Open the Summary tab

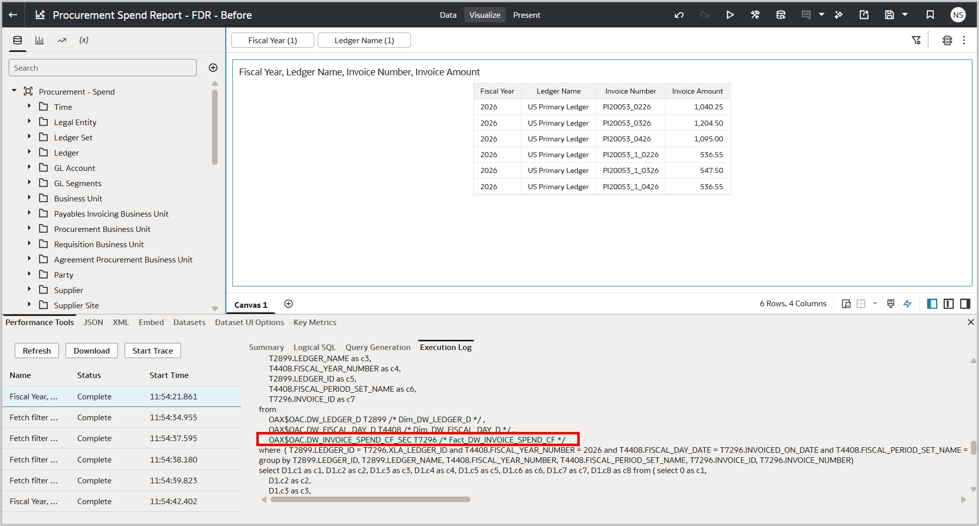pos(266,347)
